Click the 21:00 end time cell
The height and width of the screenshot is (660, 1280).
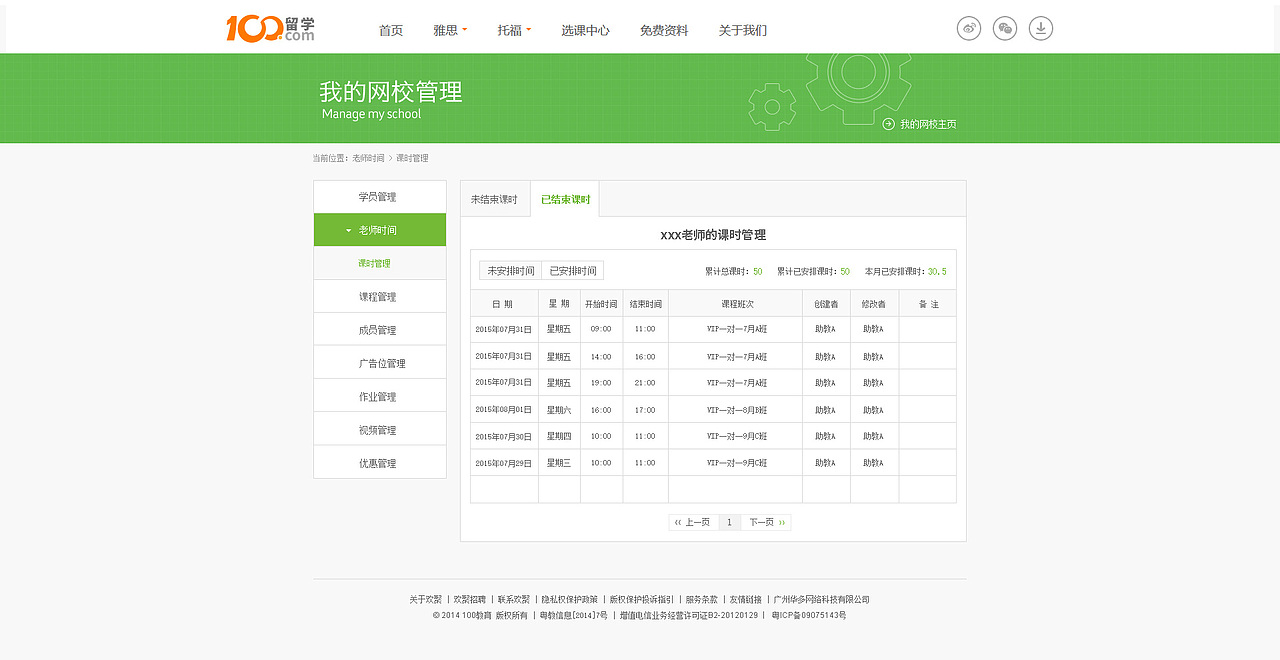tap(645, 382)
